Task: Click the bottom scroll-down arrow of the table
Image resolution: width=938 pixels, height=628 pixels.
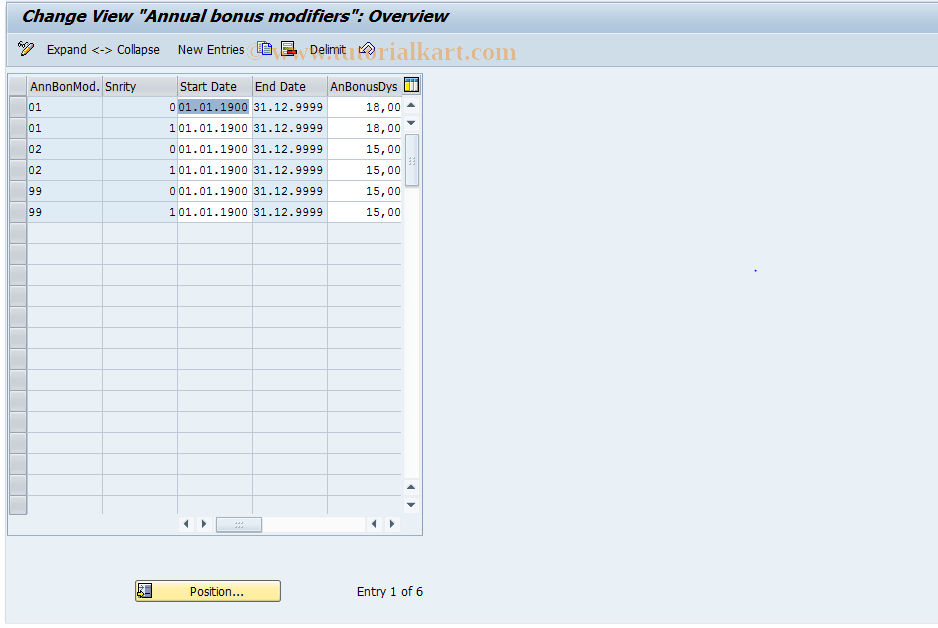Action: click(x=411, y=505)
